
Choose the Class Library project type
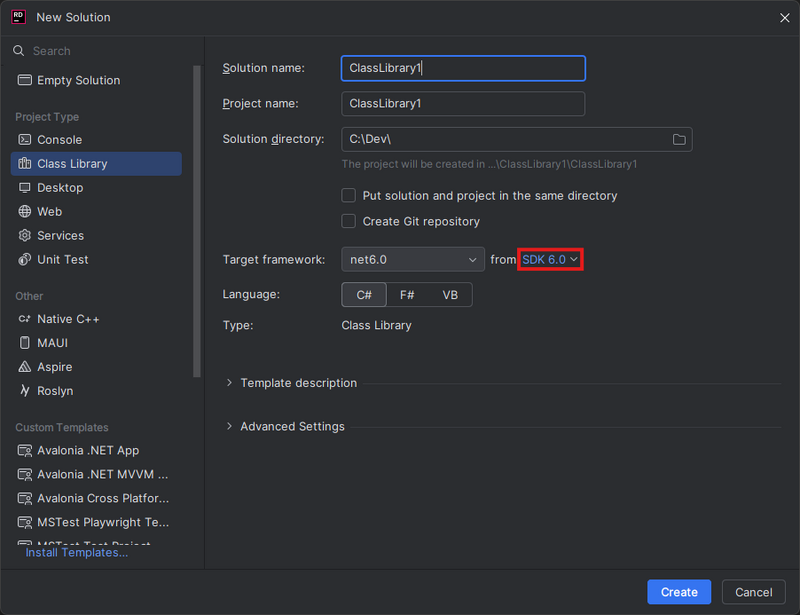click(x=96, y=163)
